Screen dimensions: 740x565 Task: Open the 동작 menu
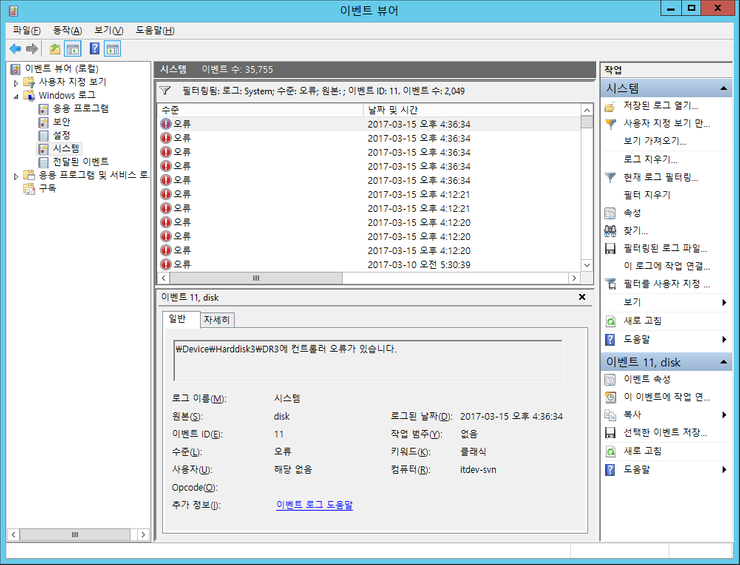coord(67,30)
